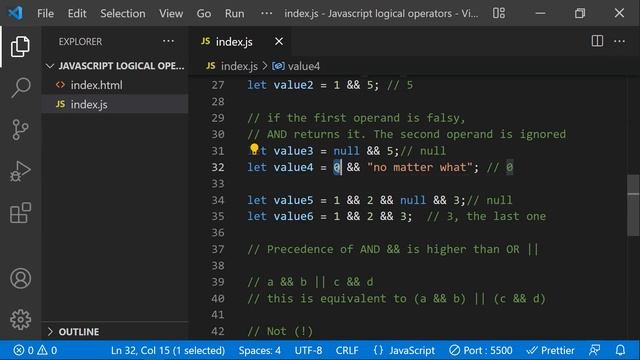
Task: Click Ln 32, Col 15 go to line
Action: point(168,350)
